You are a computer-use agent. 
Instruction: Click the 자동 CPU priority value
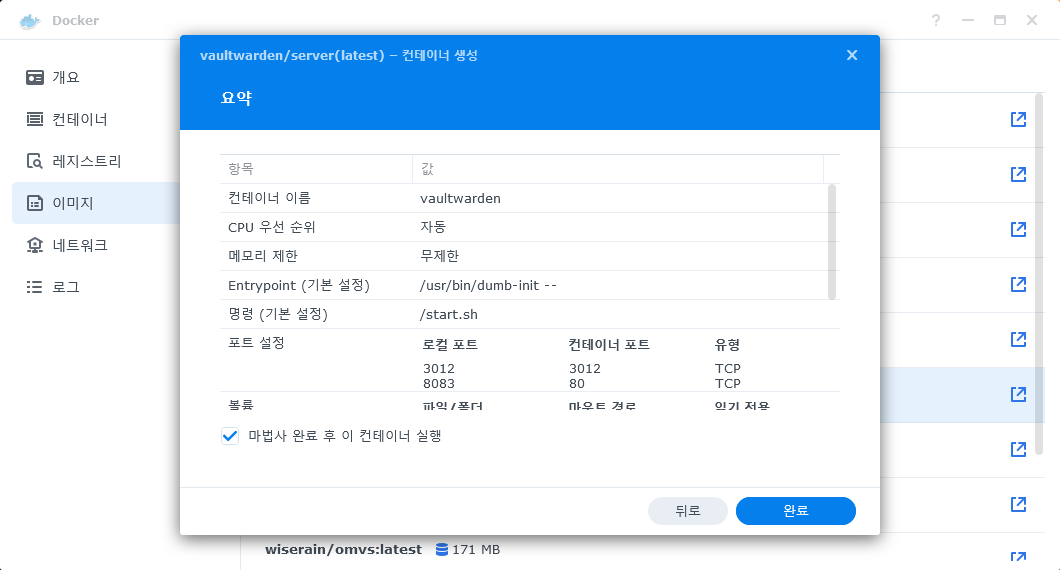tap(433, 227)
